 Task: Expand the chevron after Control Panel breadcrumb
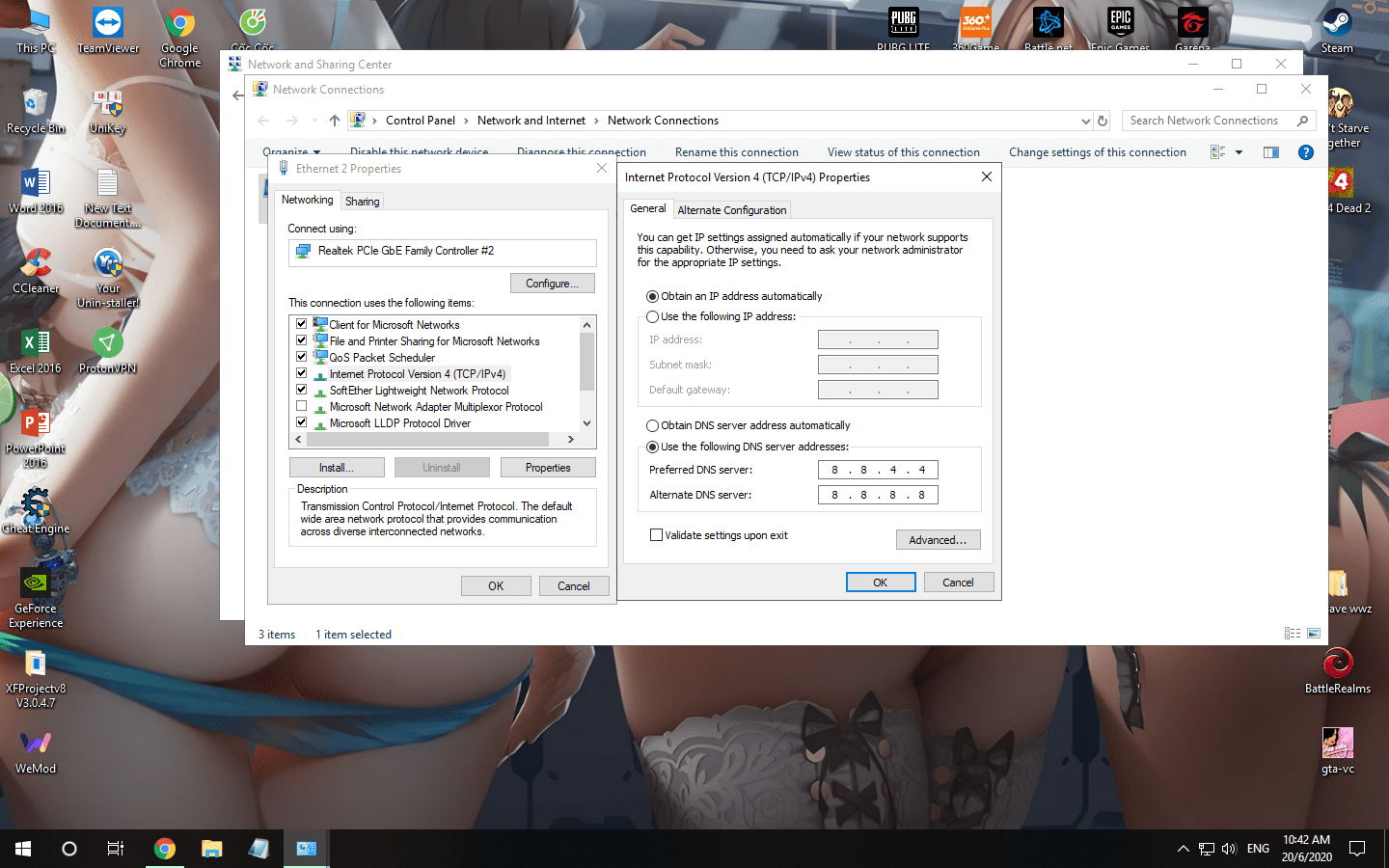point(466,121)
